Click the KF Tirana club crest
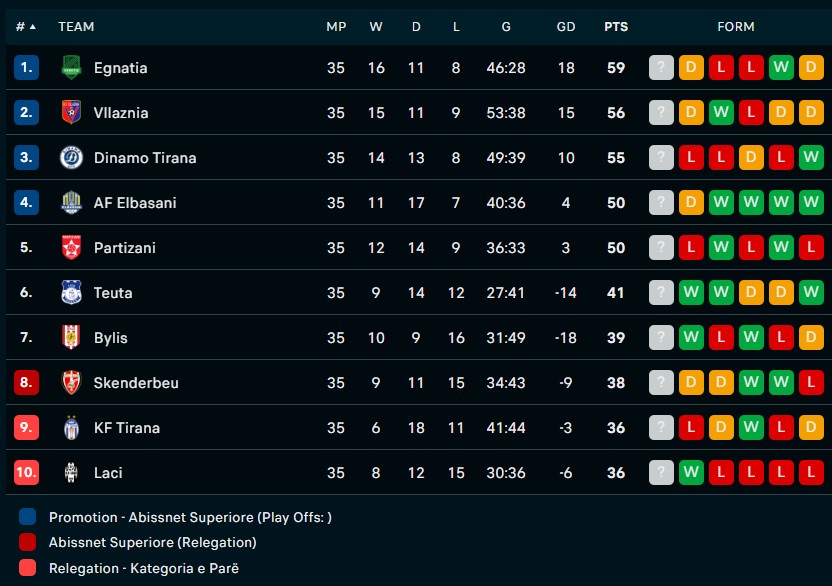 coord(70,428)
